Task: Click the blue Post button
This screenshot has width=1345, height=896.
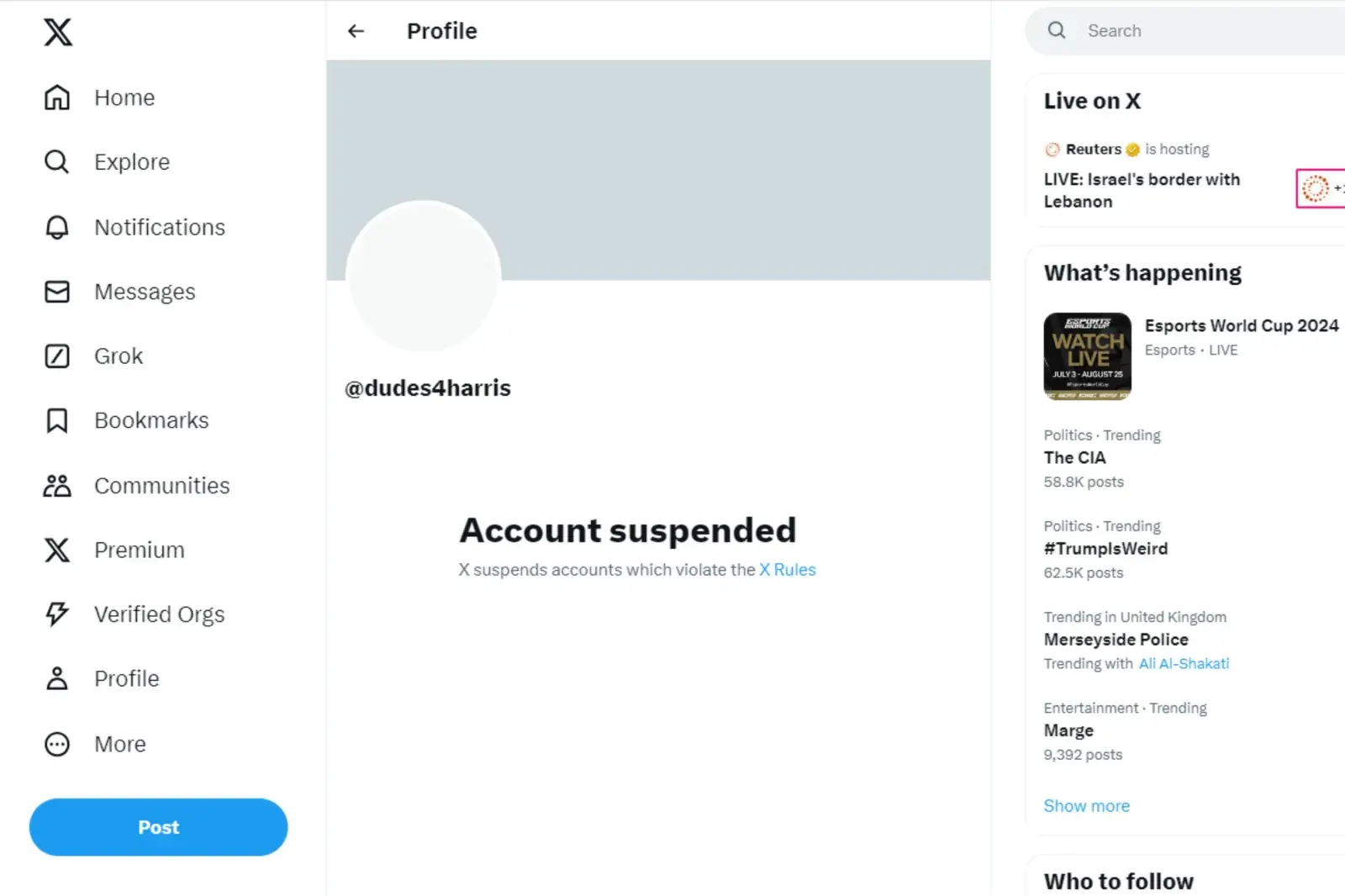Action: (x=158, y=827)
